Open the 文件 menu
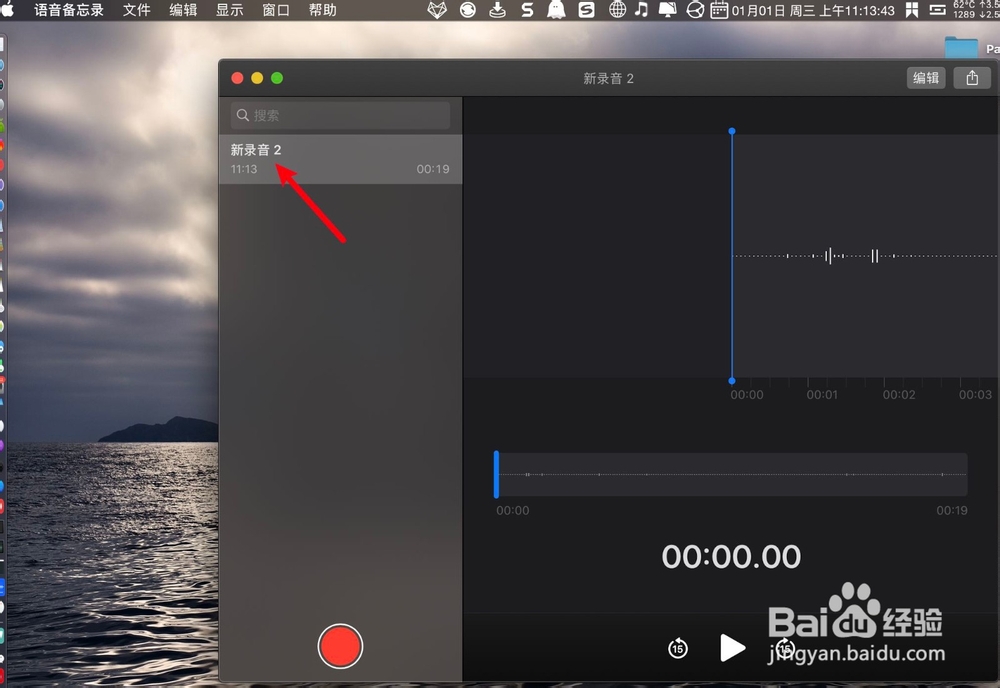The width and height of the screenshot is (1000, 688). pos(136,10)
